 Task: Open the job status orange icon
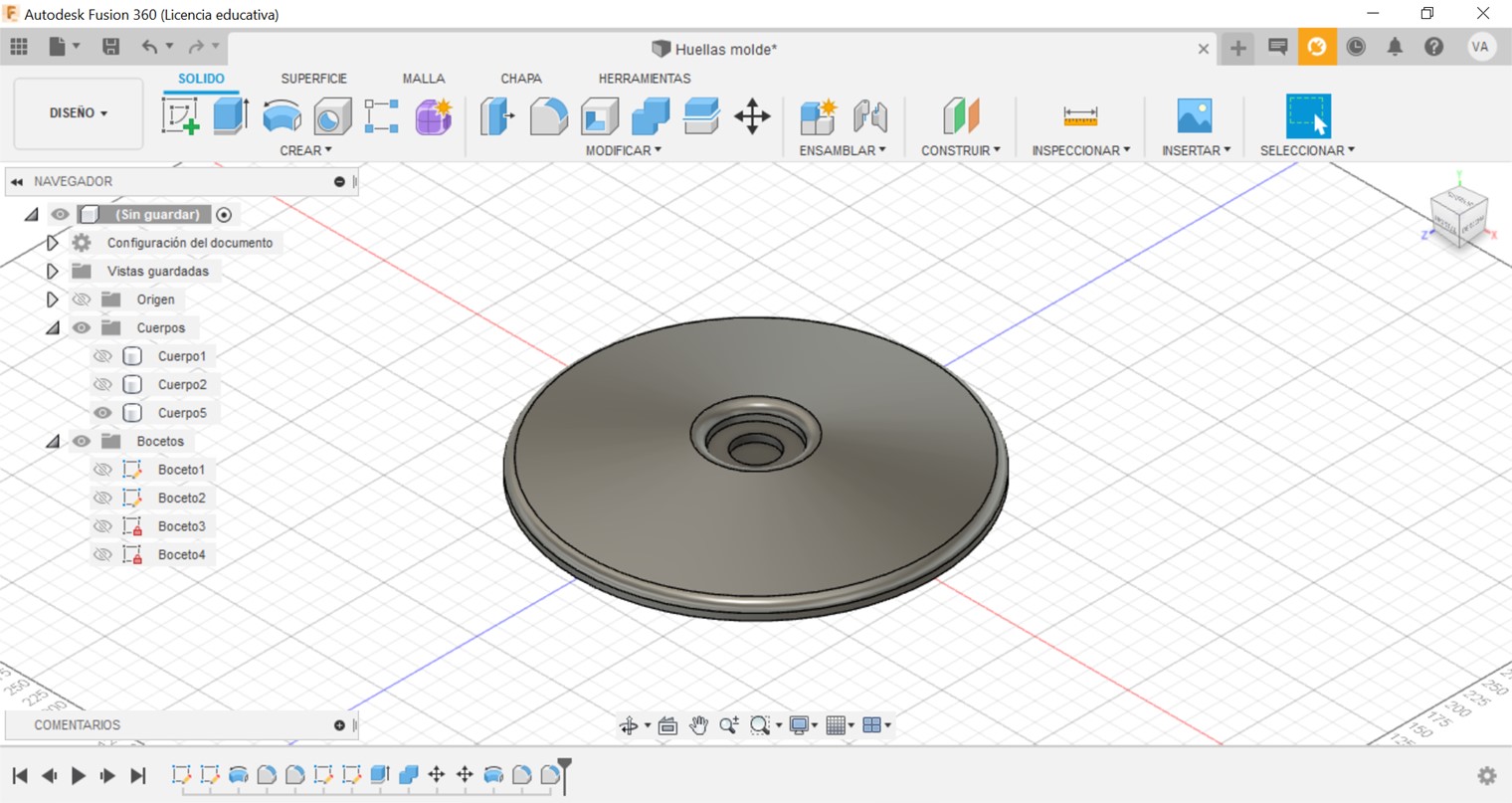tap(1316, 47)
